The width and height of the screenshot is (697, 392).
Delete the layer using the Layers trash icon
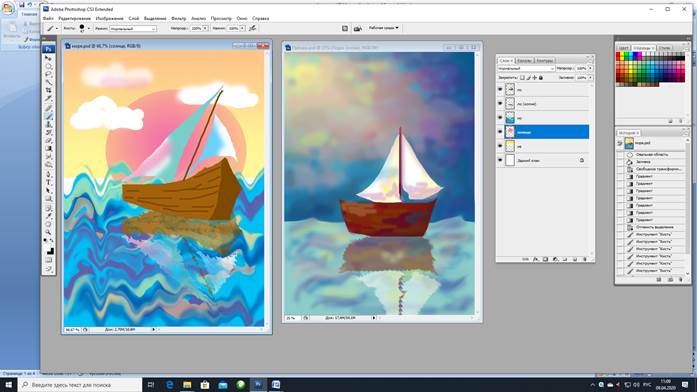tap(585, 259)
